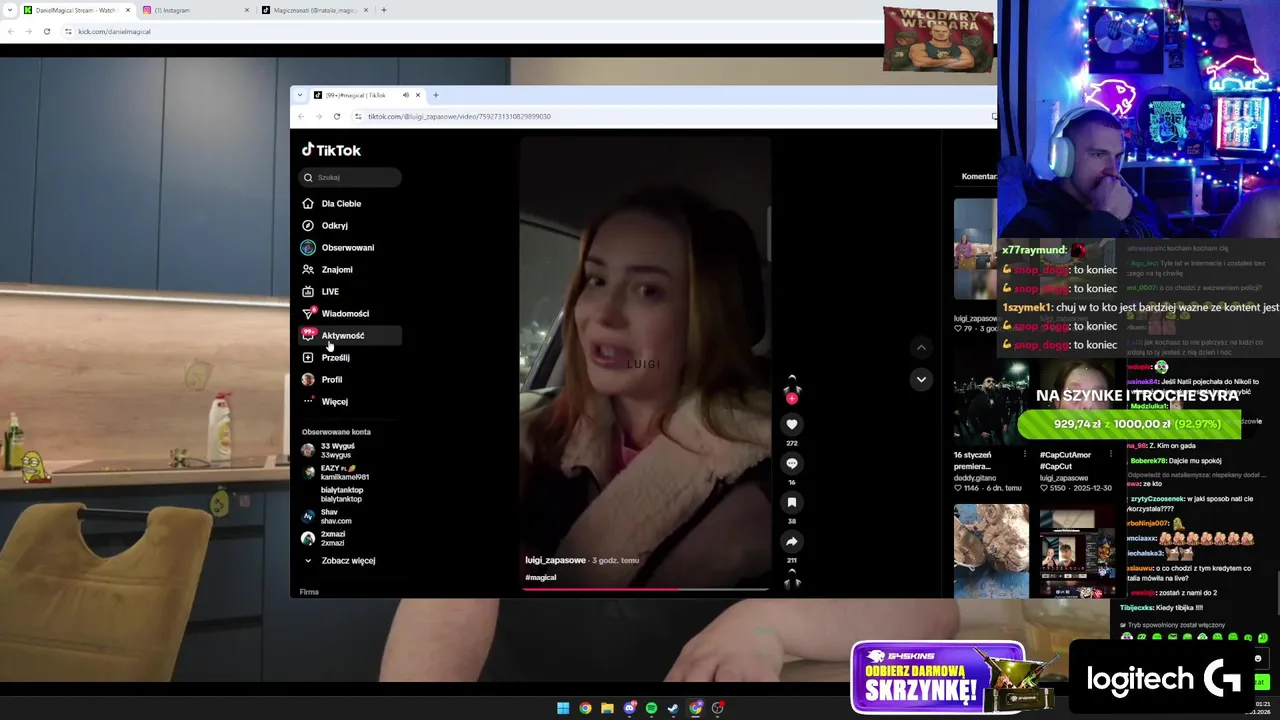
Task: Open the tab search dropdown in Kick window
Action: pos(8,10)
